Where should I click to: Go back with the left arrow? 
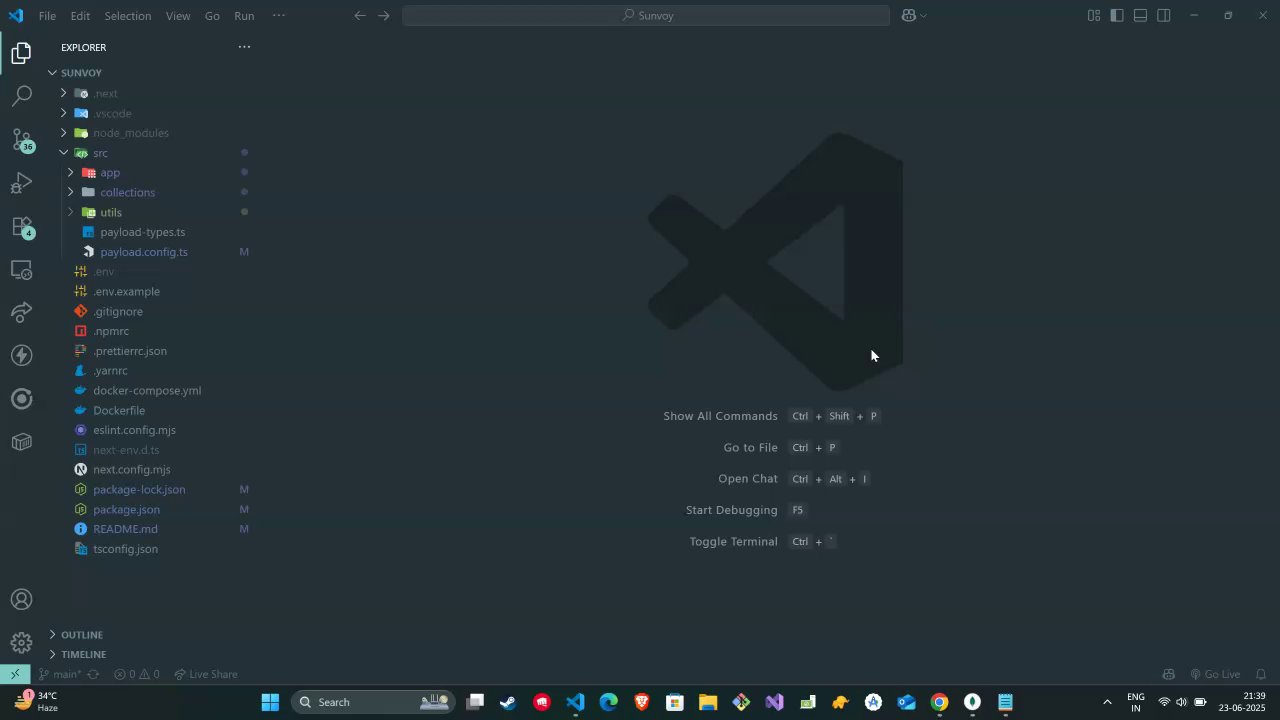(x=360, y=15)
